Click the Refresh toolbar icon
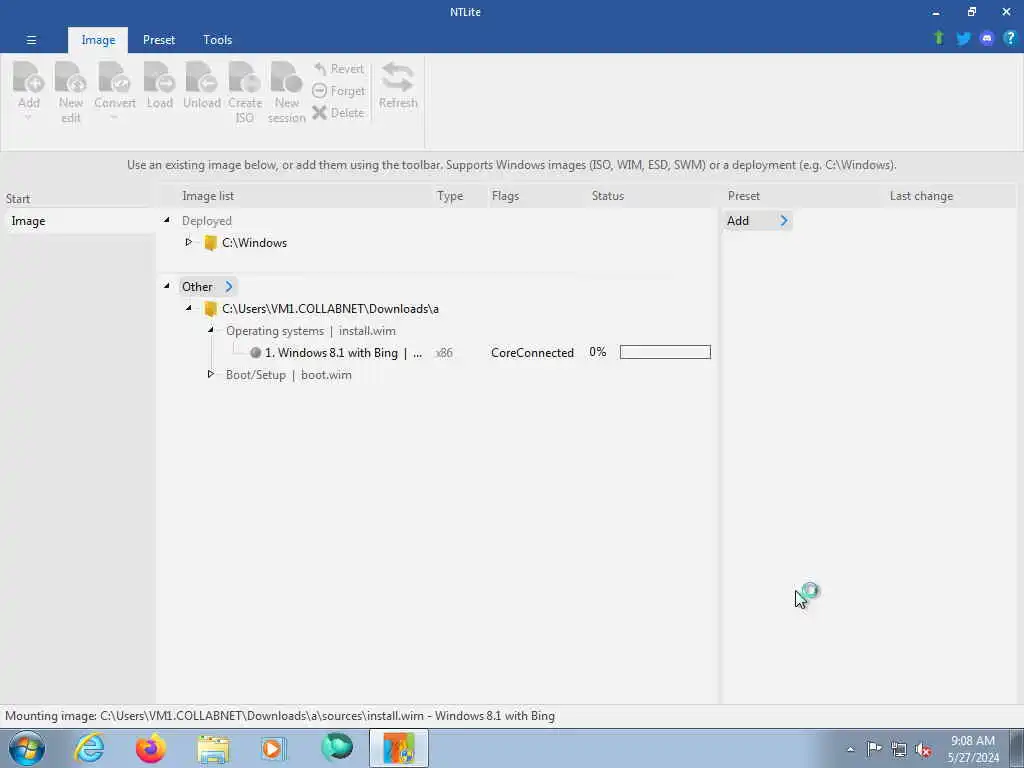Image resolution: width=1024 pixels, height=768 pixels. coord(398,77)
